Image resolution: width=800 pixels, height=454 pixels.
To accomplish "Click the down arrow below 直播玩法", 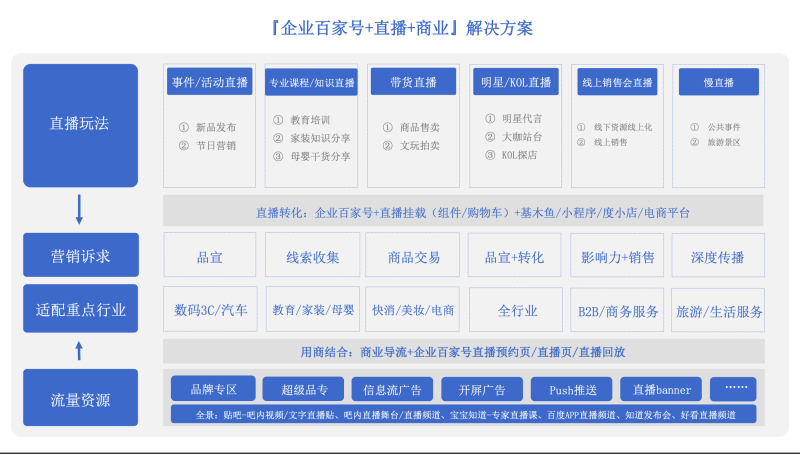I will pos(80,210).
